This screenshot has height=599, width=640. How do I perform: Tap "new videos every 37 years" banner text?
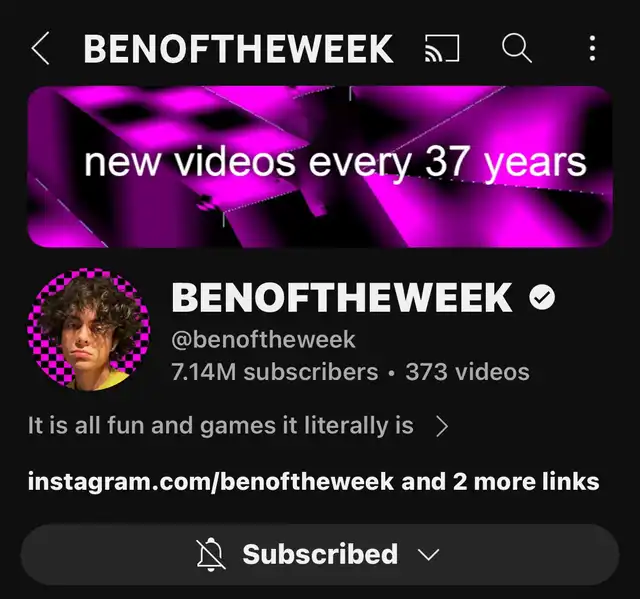[335, 163]
